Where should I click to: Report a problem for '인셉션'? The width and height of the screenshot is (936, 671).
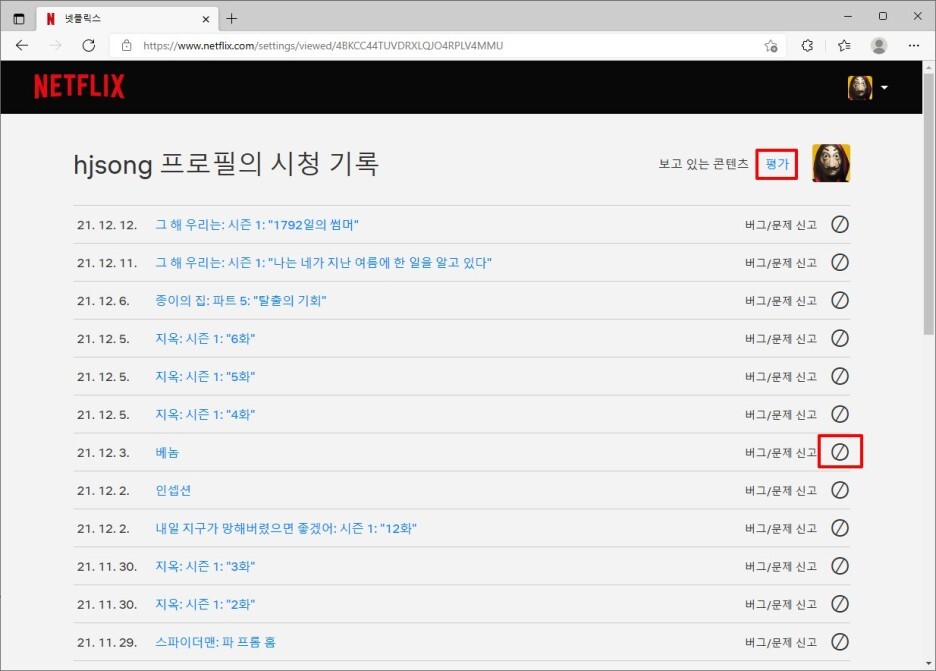(781, 490)
